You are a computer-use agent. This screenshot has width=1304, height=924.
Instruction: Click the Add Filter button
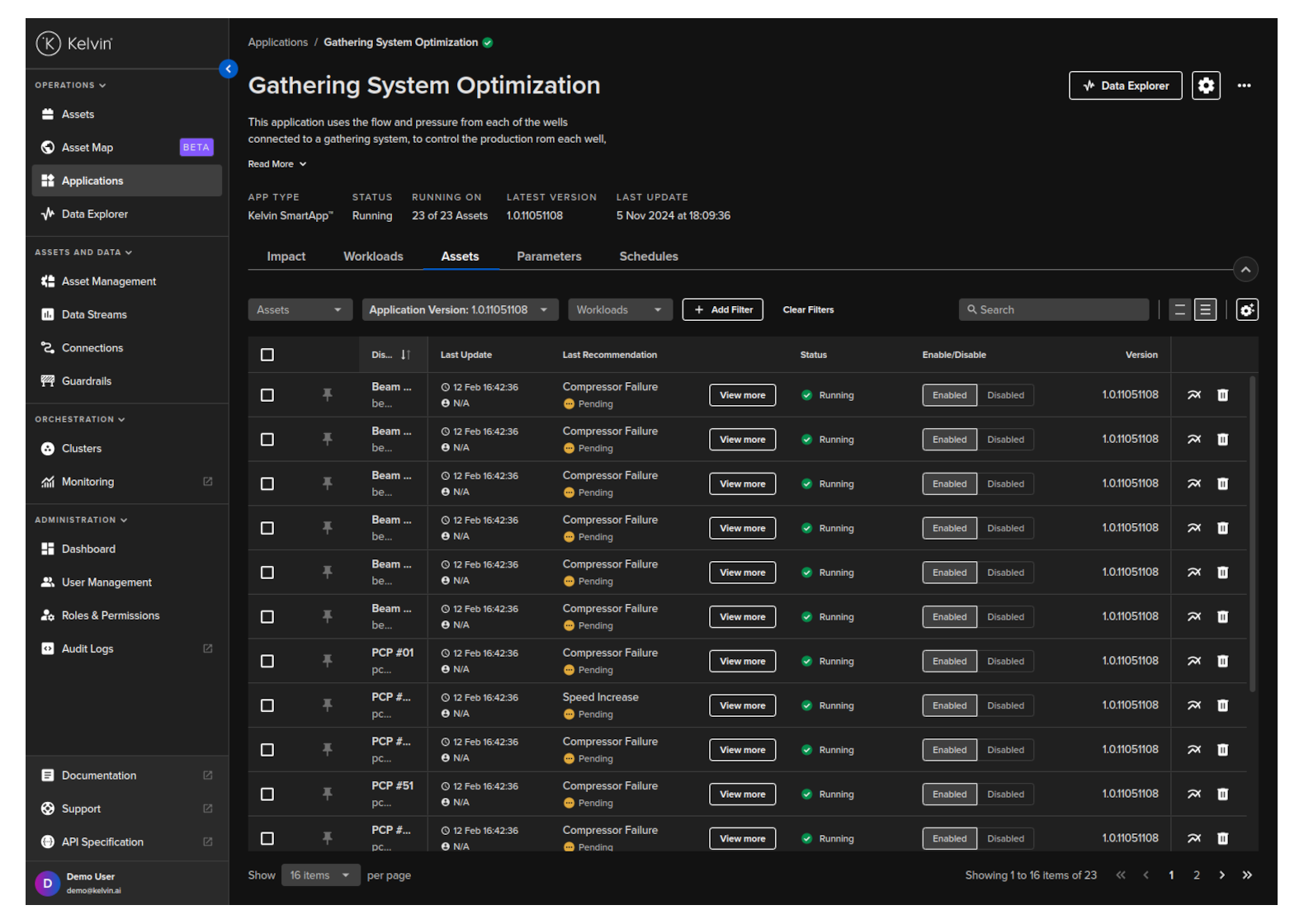(x=722, y=310)
